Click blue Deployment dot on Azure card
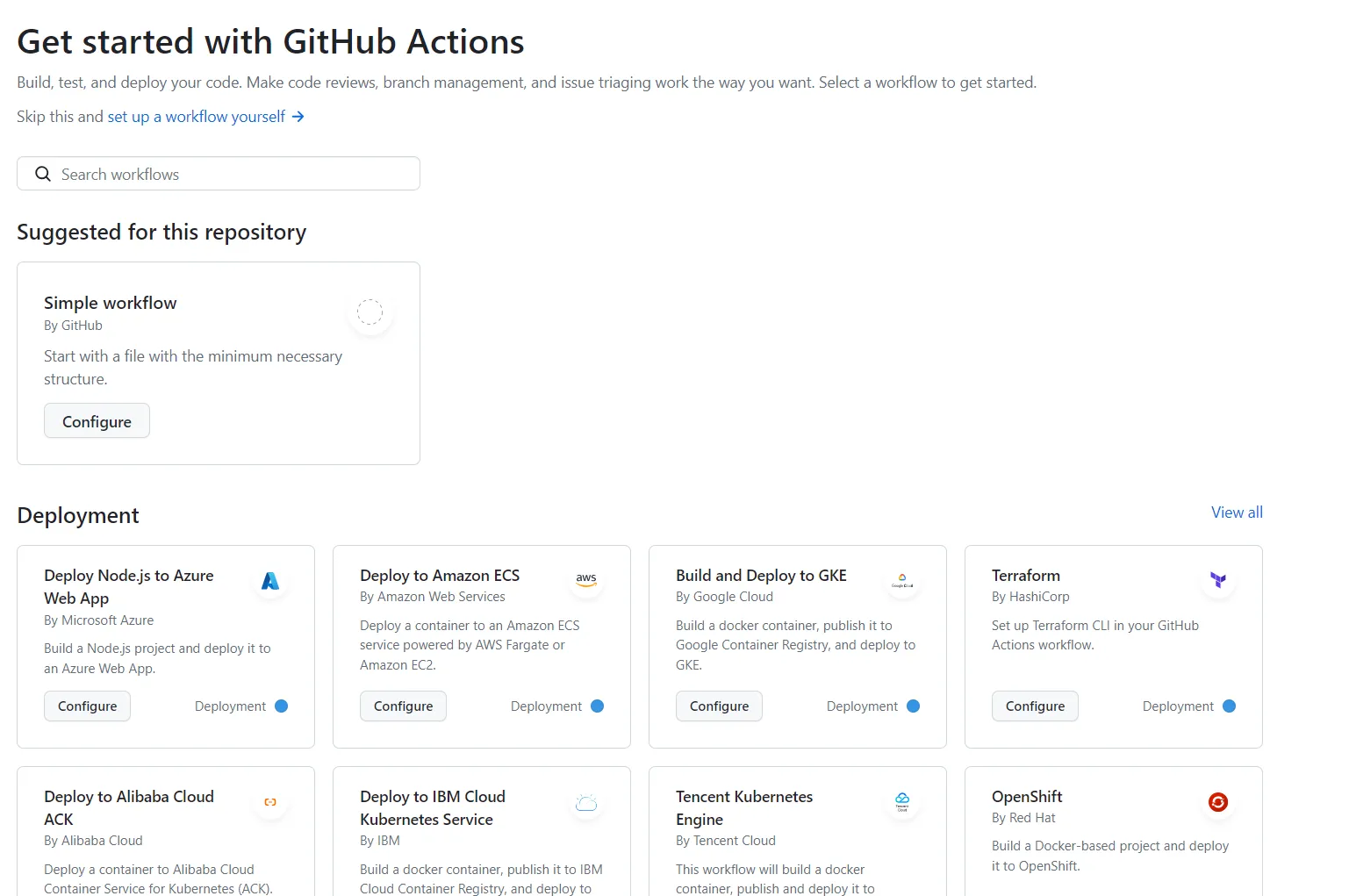This screenshot has height=896, width=1349. tap(282, 706)
